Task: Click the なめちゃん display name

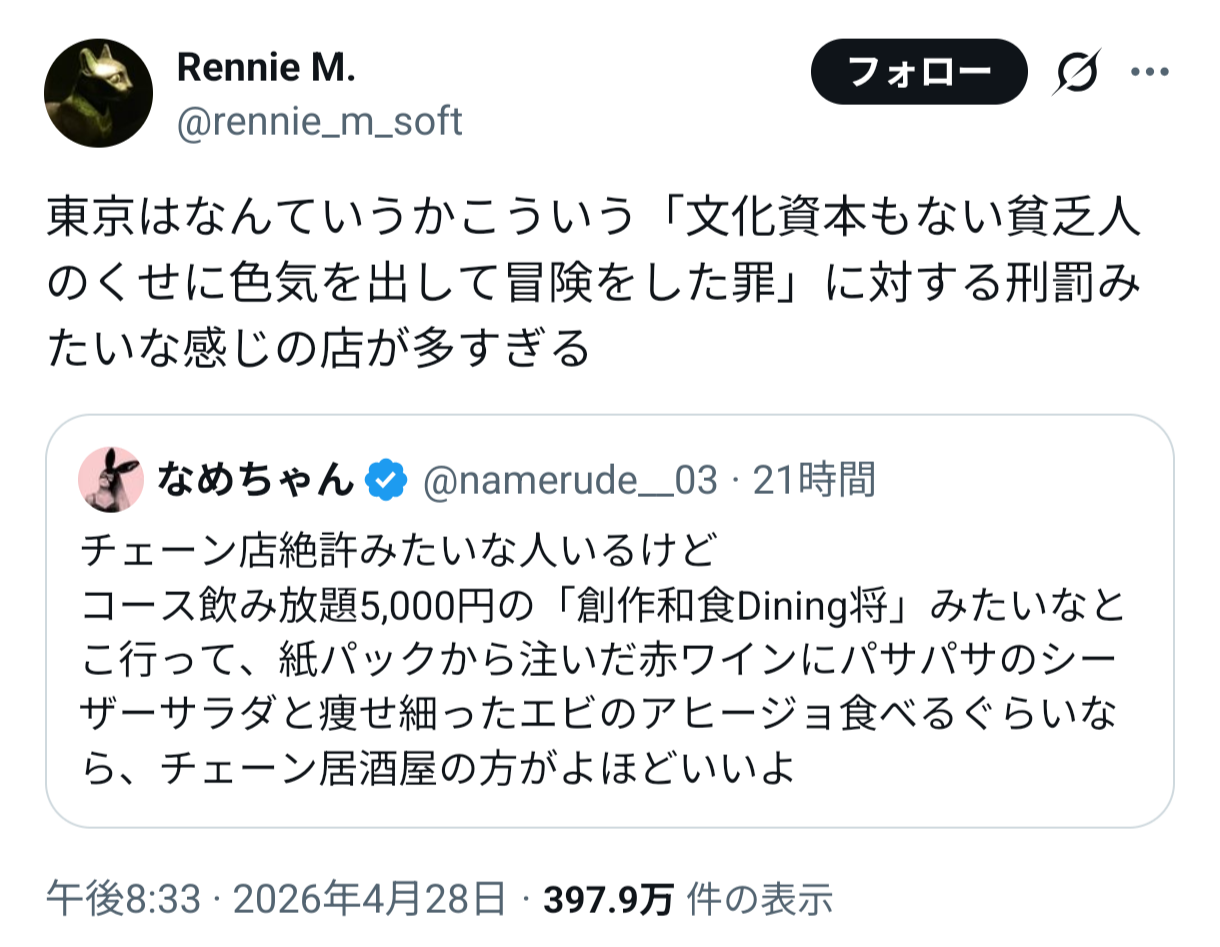Action: 254,481
